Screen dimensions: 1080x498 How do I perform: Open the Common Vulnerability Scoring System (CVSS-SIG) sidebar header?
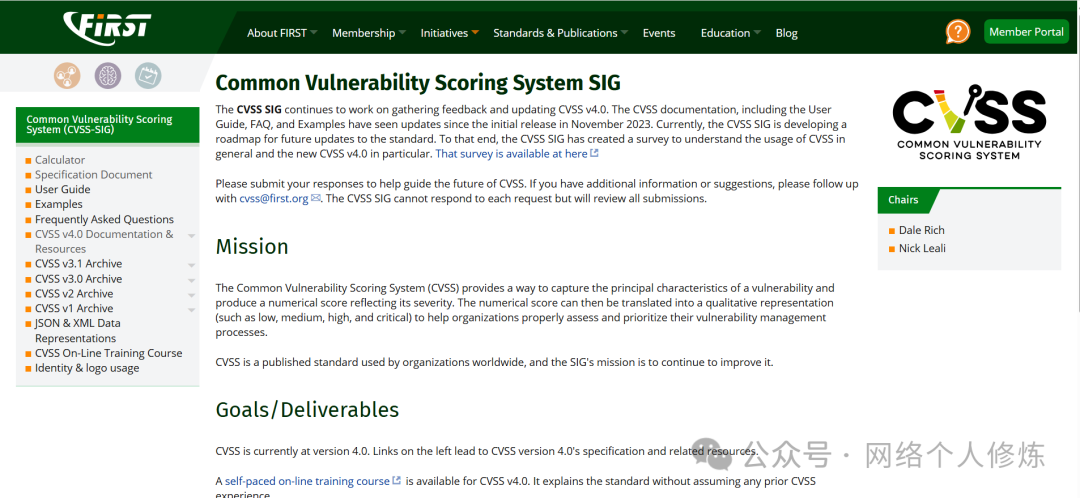coord(107,125)
